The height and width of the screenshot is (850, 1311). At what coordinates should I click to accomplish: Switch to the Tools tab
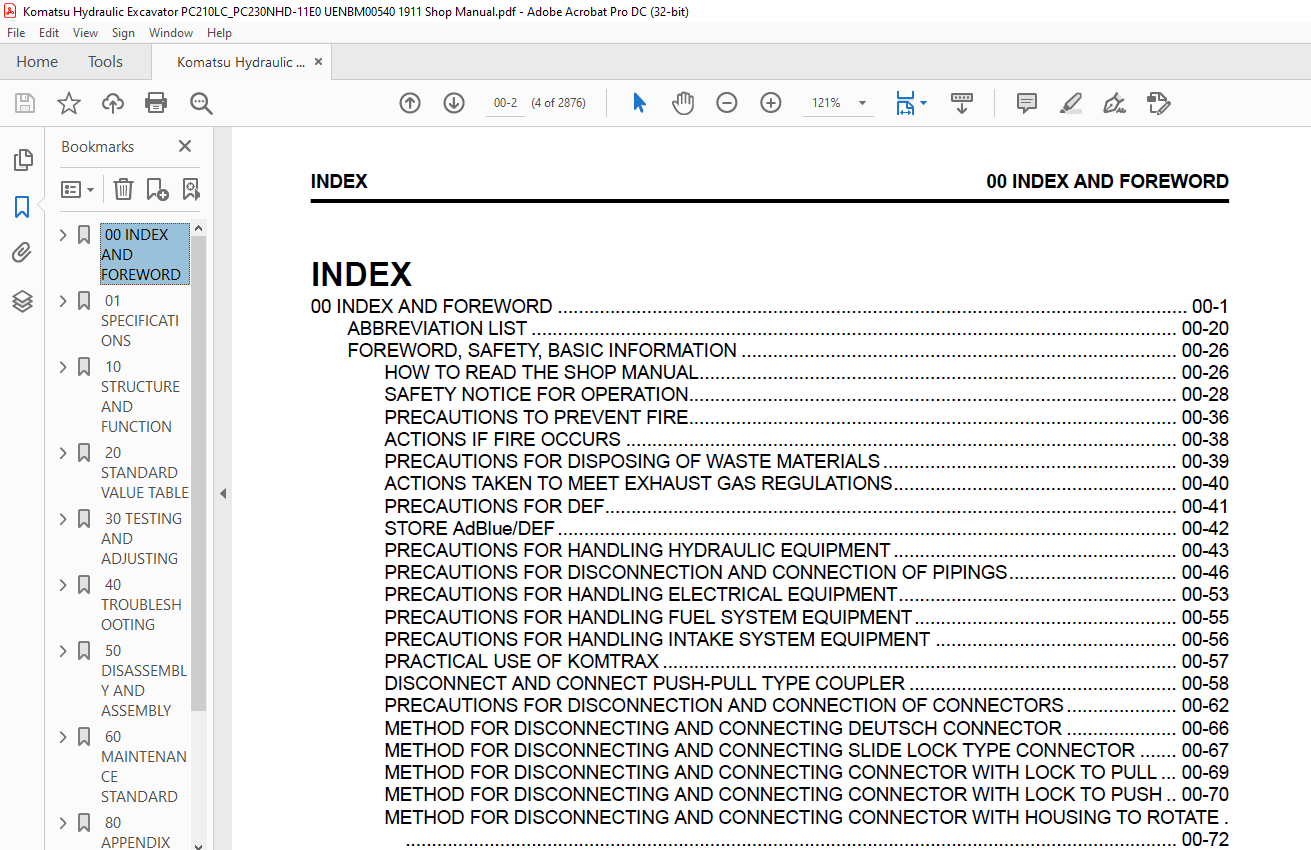click(x=105, y=62)
